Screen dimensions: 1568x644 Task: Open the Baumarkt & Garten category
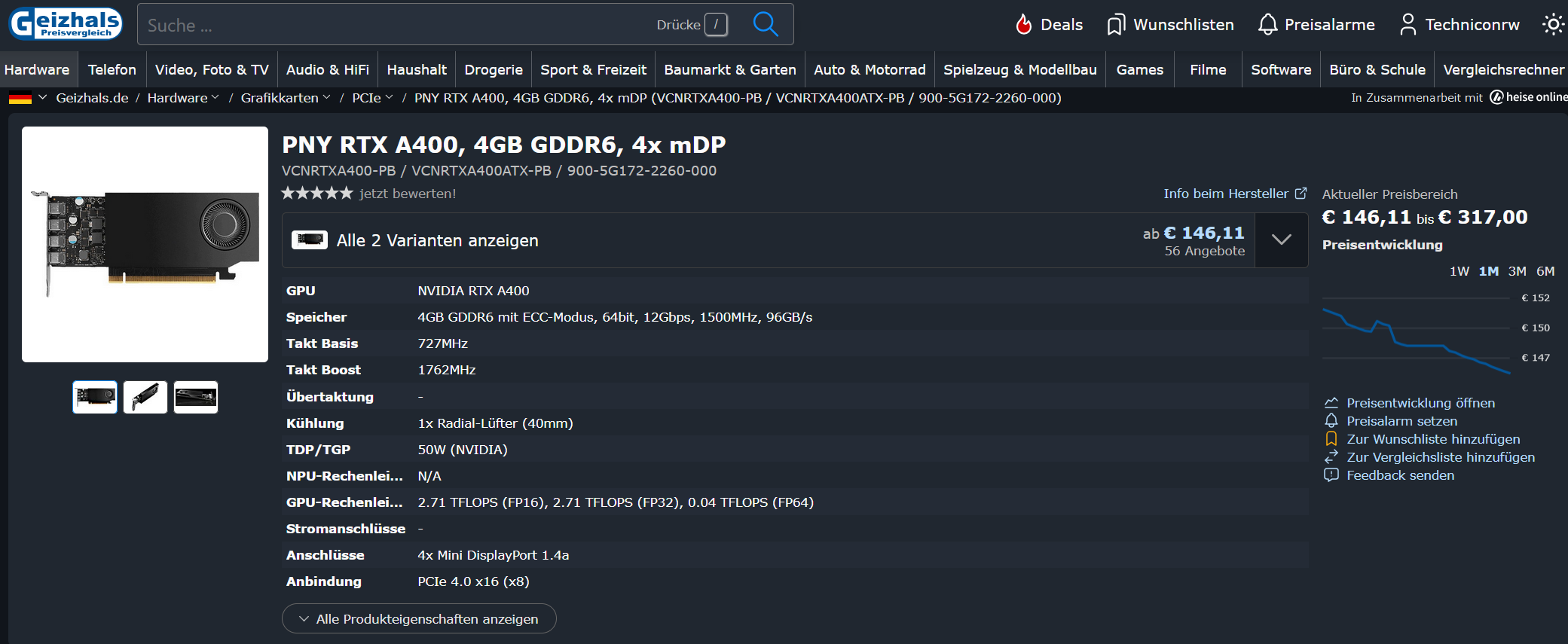730,69
